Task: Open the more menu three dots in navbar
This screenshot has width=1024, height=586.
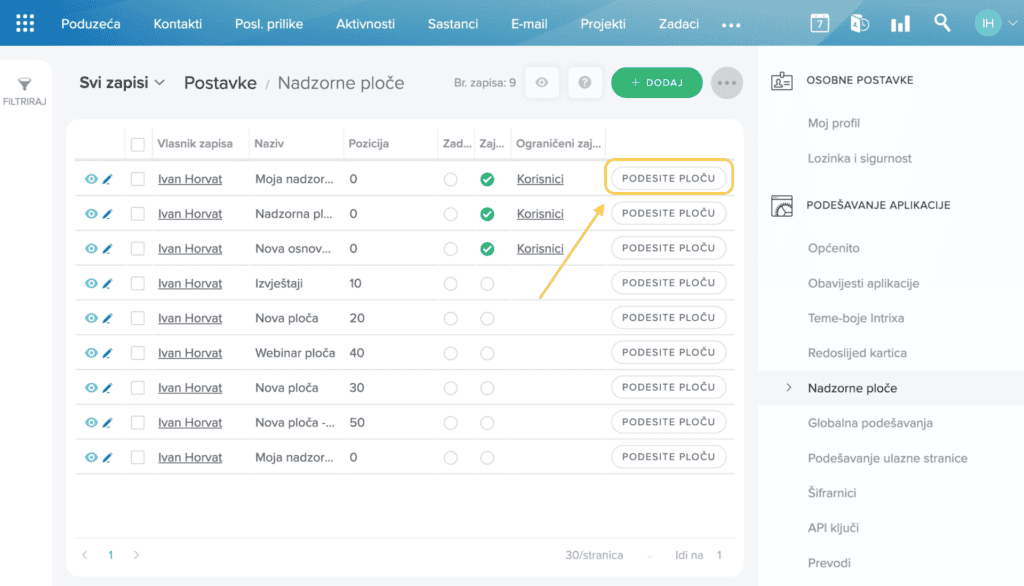Action: (x=731, y=25)
